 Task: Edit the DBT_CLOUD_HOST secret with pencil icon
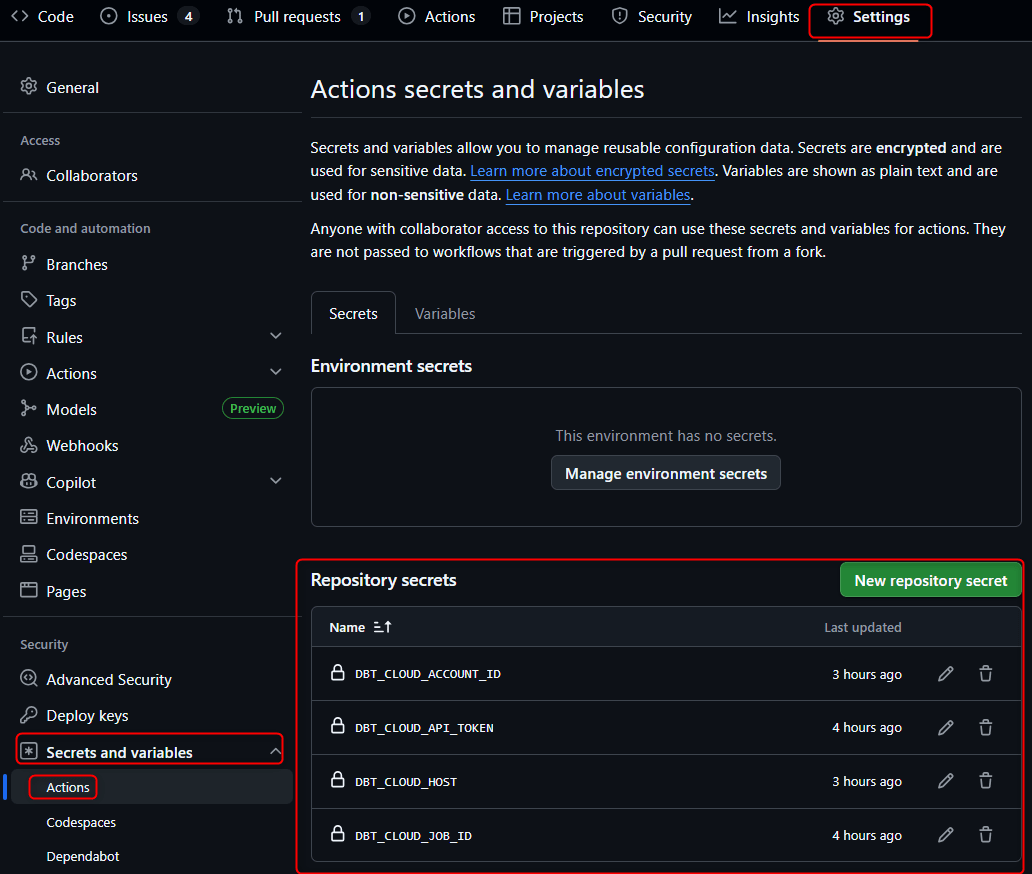(x=945, y=781)
